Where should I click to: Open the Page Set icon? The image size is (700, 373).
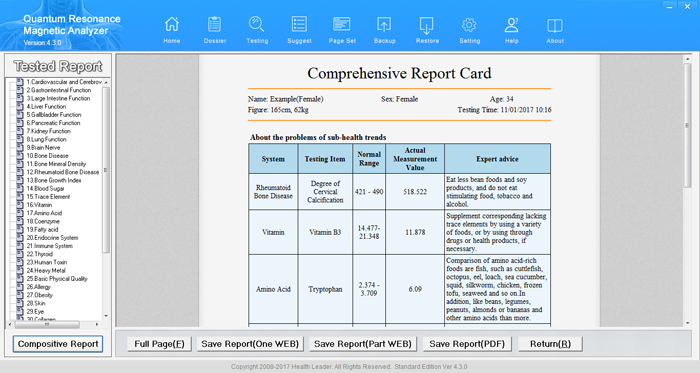tap(342, 25)
